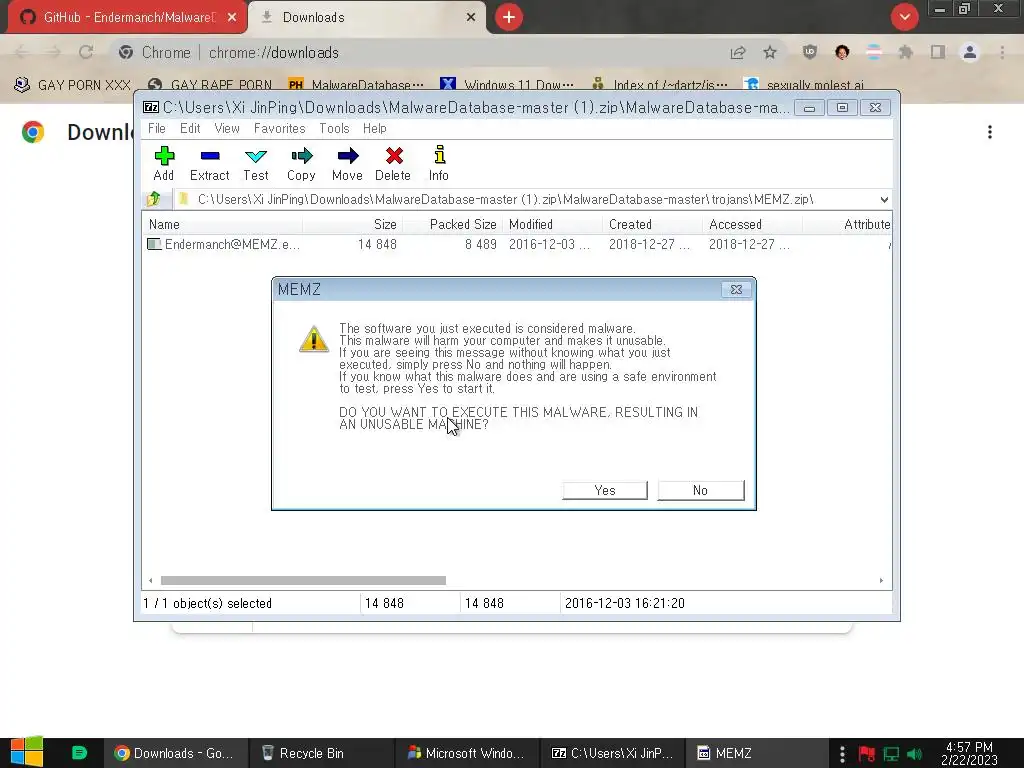
Task: Click the volume speaker tray icon
Action: pyautogui.click(x=915, y=754)
